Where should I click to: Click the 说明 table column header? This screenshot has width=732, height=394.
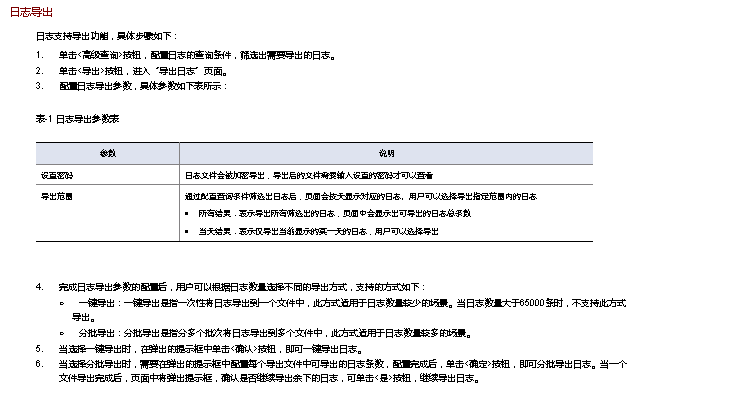pos(386,153)
